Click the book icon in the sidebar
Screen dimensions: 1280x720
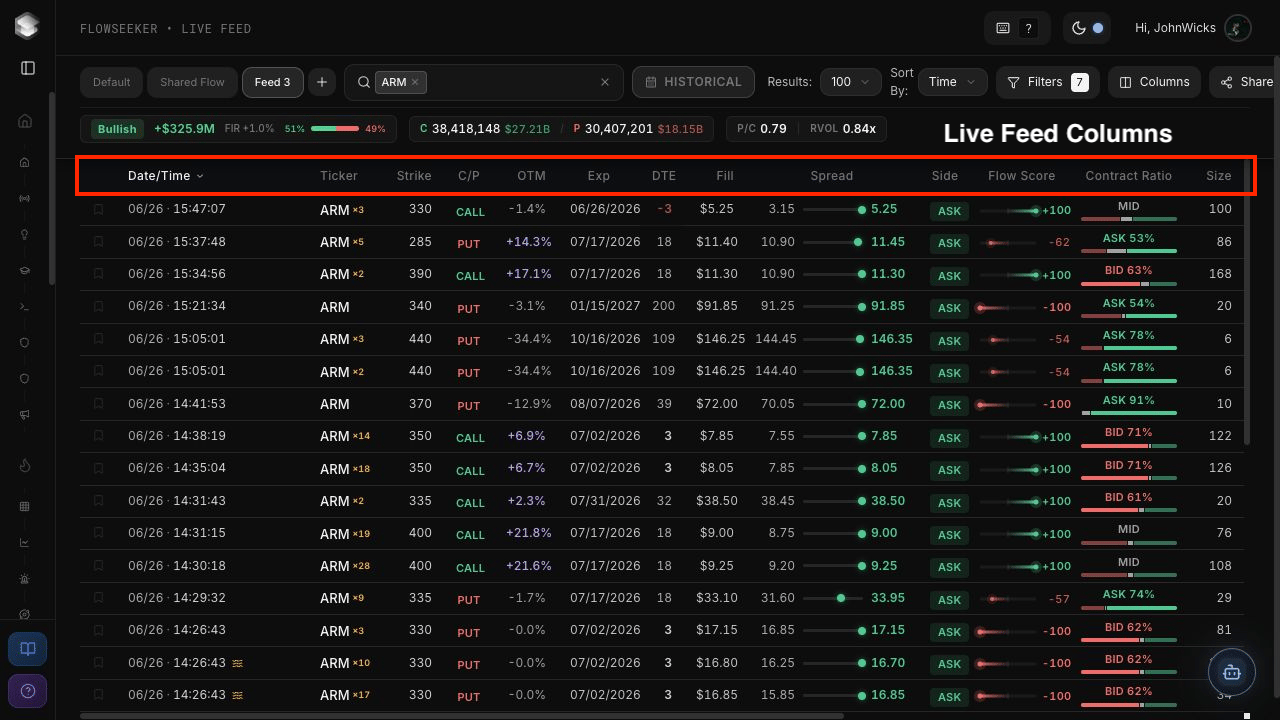pyautogui.click(x=28, y=649)
